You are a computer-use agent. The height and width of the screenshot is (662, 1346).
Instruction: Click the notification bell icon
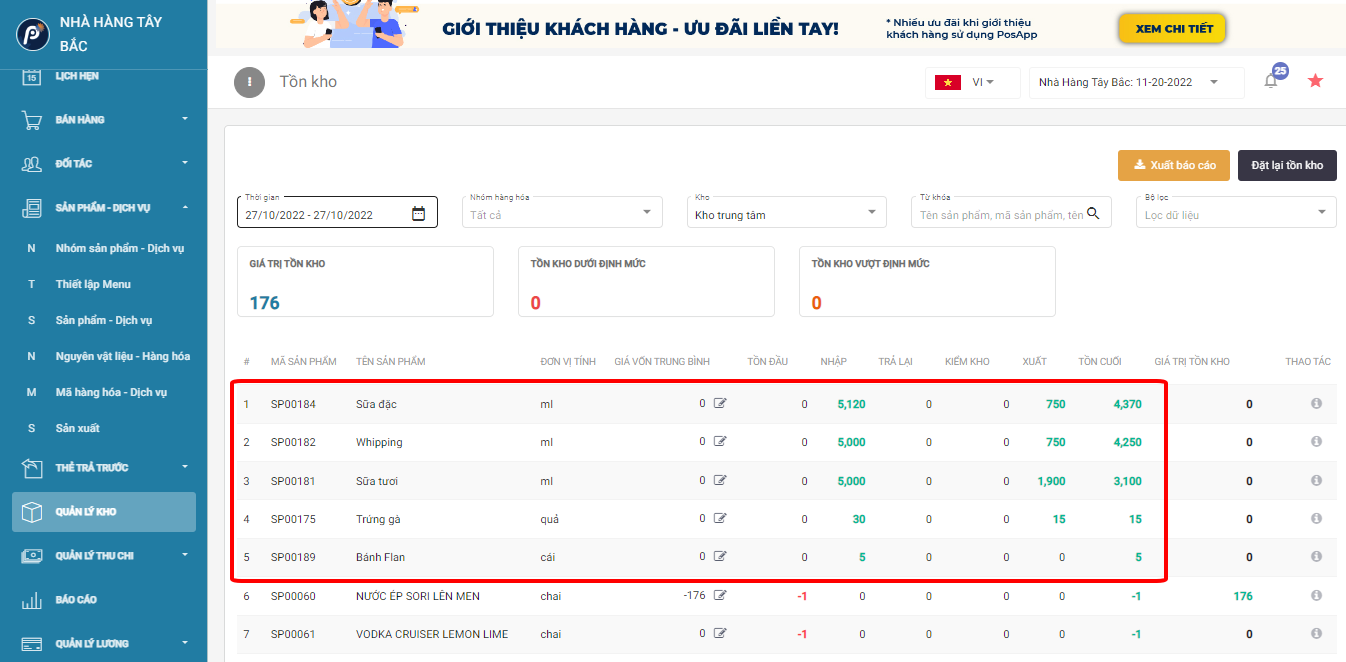click(1271, 82)
